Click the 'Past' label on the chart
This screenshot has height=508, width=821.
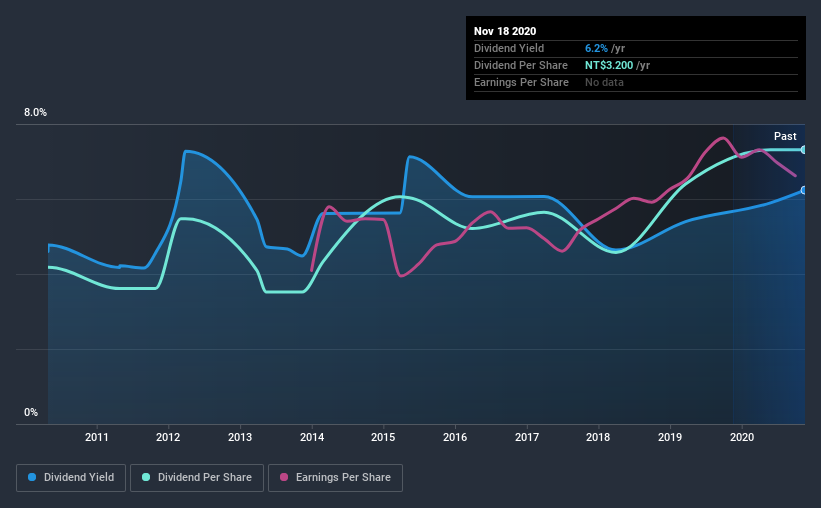785,136
